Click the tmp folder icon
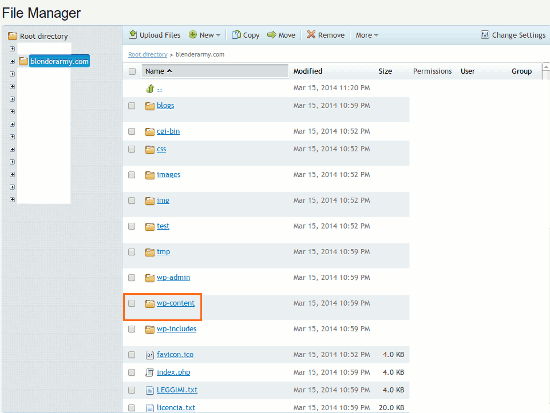 tap(150, 252)
